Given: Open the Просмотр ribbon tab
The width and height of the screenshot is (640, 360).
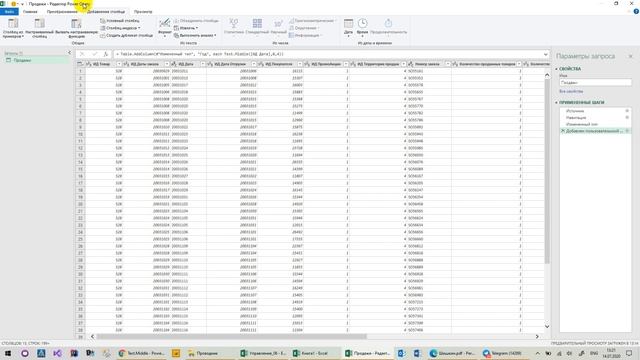Looking at the screenshot, I should coord(143,12).
